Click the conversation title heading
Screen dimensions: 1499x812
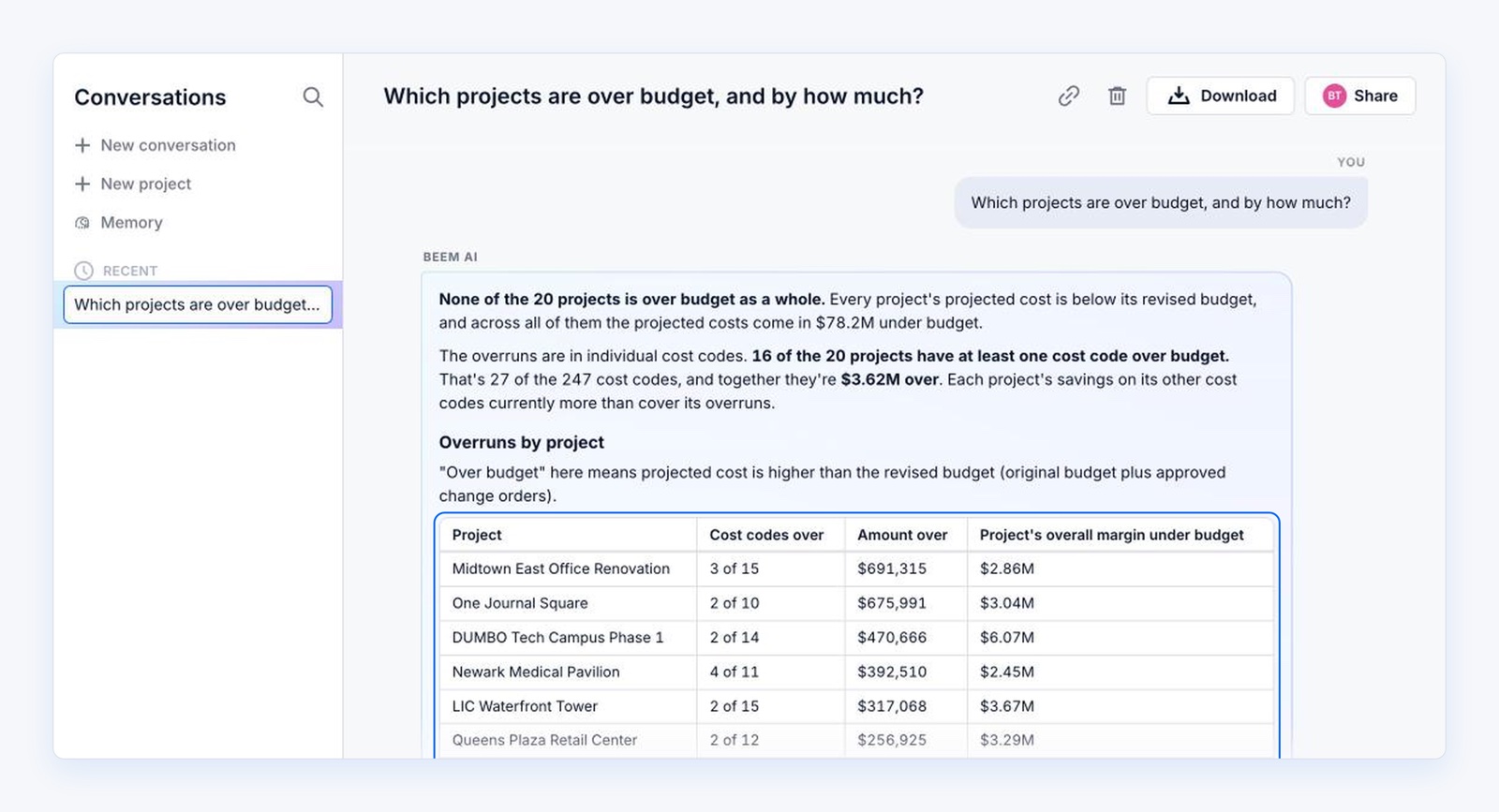point(653,96)
